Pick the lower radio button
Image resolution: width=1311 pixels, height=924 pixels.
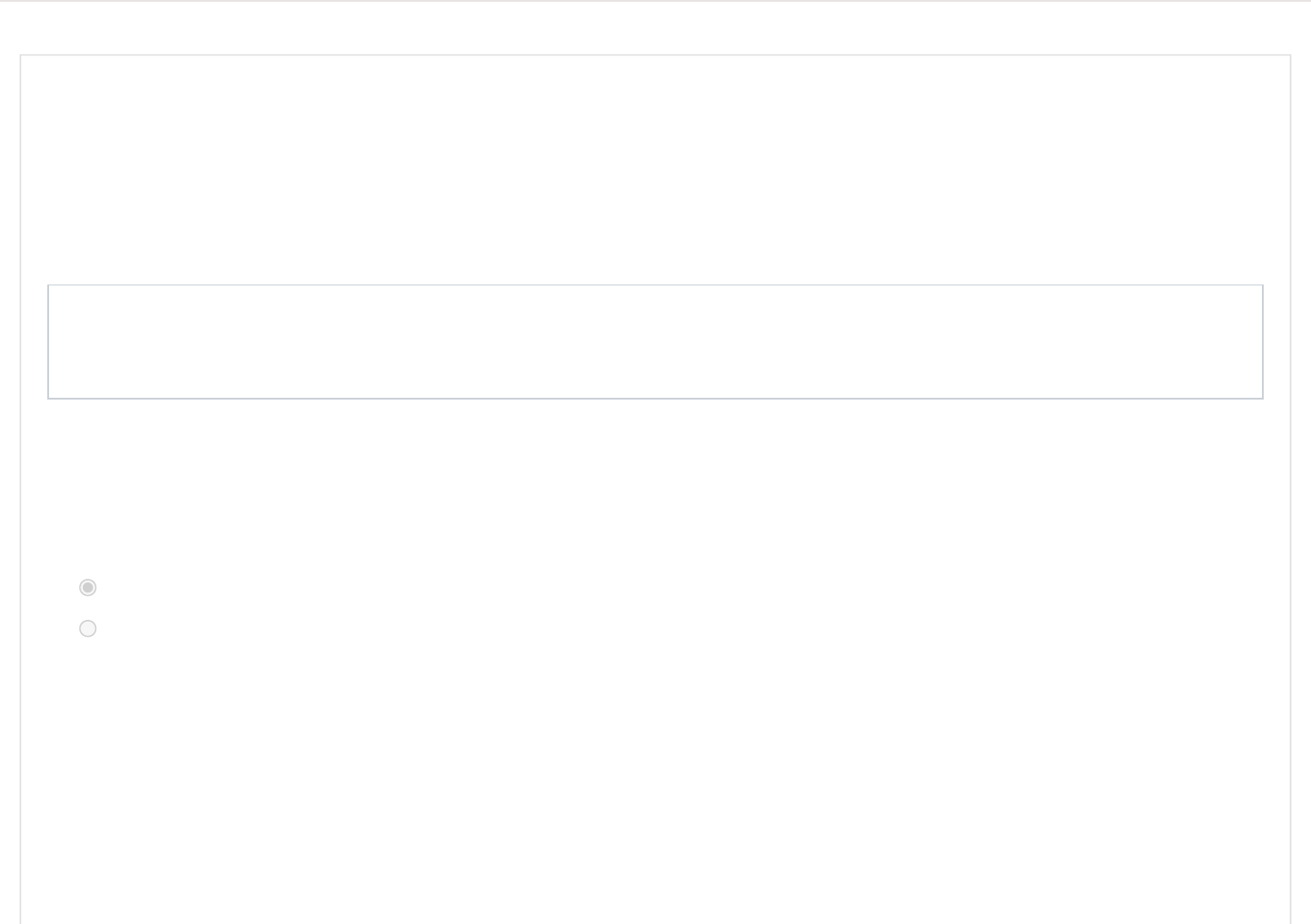tap(87, 629)
